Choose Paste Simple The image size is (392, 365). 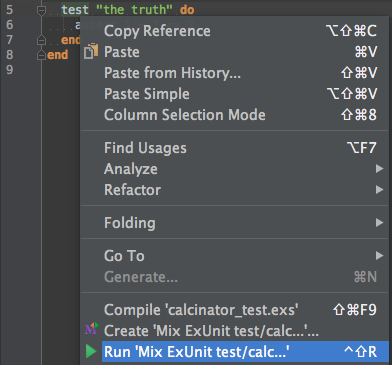click(235, 94)
